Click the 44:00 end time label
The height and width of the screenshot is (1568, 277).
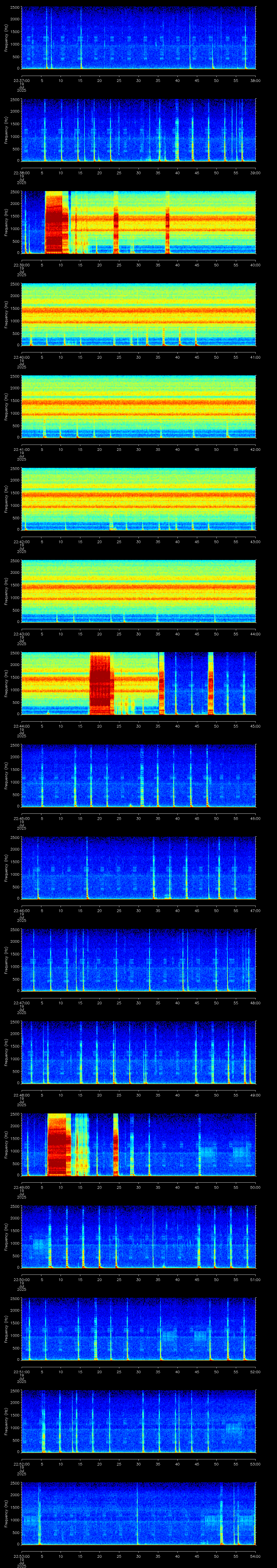pos(255,634)
